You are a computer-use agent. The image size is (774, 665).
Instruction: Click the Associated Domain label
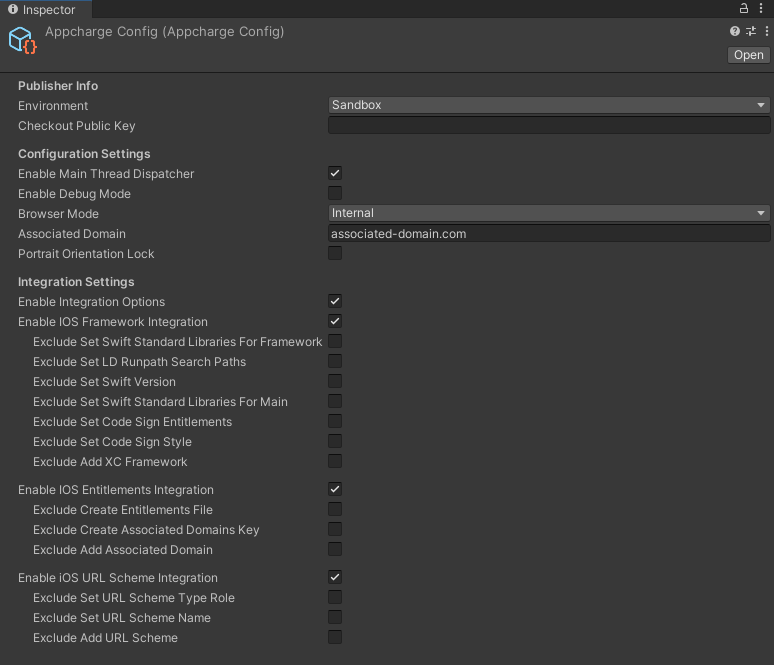(72, 234)
